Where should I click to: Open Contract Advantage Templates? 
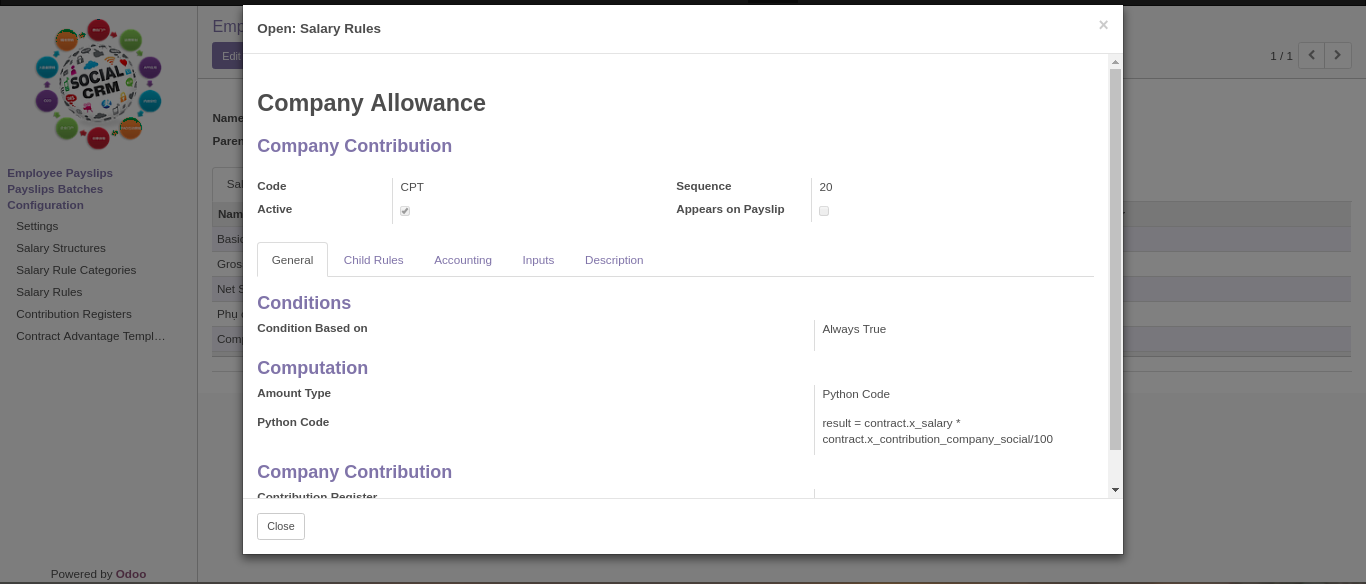[90, 336]
